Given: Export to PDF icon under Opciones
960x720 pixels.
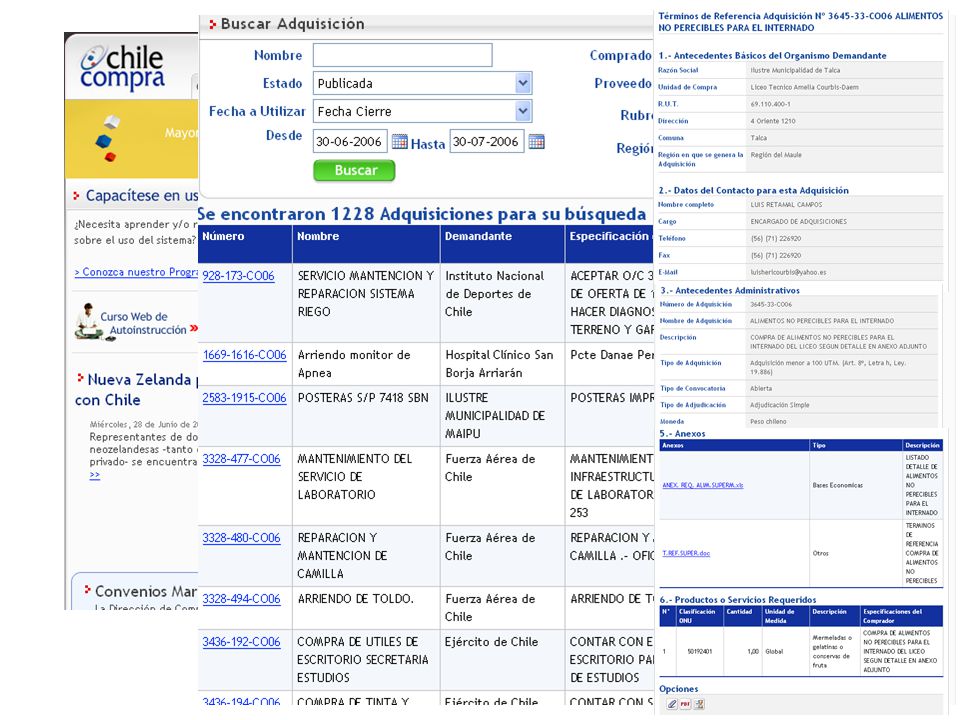Looking at the screenshot, I should 685,704.
